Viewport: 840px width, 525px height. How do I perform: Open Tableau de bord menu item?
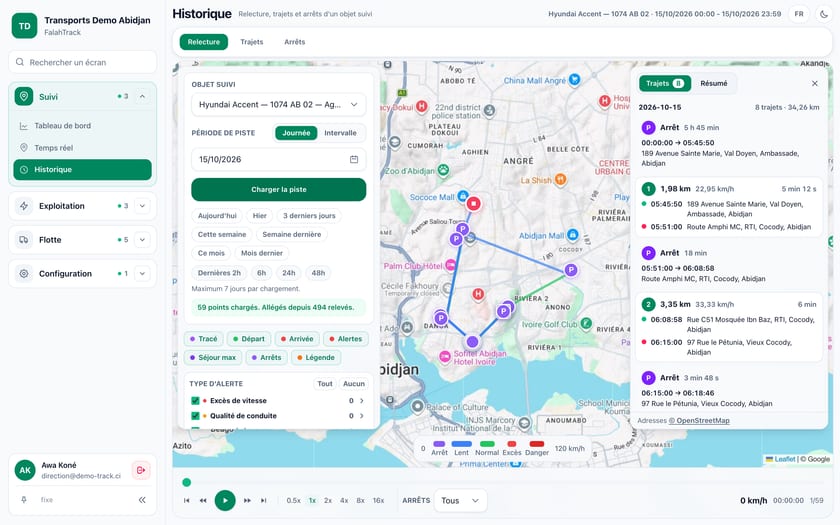pos(82,126)
